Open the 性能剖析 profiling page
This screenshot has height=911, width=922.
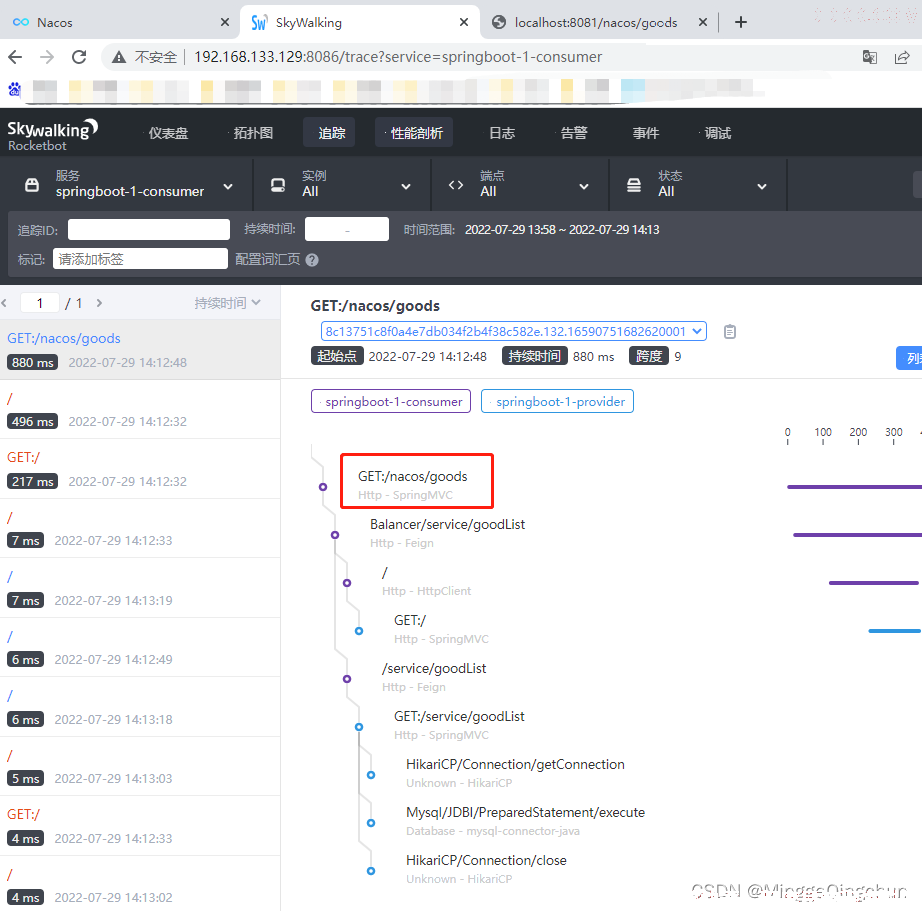(x=416, y=133)
